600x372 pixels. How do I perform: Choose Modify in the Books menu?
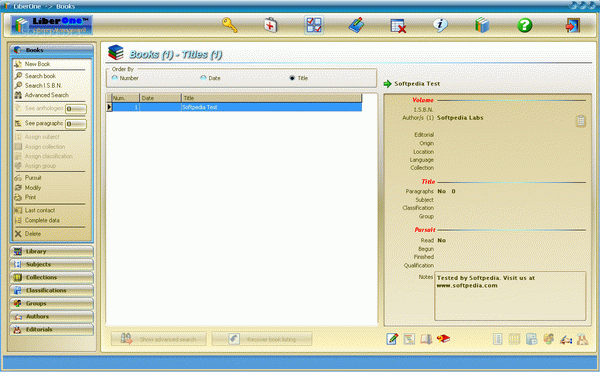tap(33, 188)
